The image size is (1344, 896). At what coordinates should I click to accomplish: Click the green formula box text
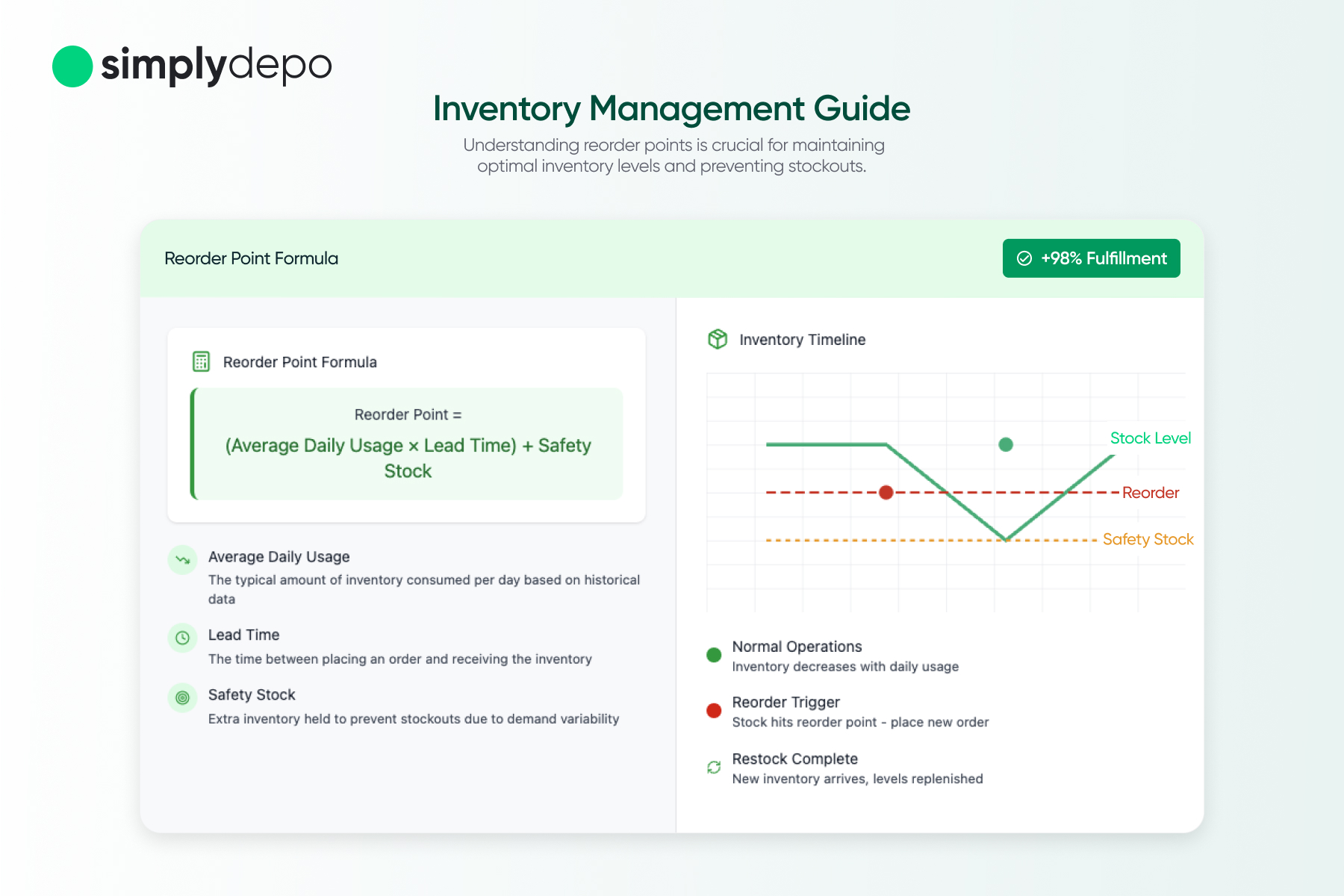408,458
